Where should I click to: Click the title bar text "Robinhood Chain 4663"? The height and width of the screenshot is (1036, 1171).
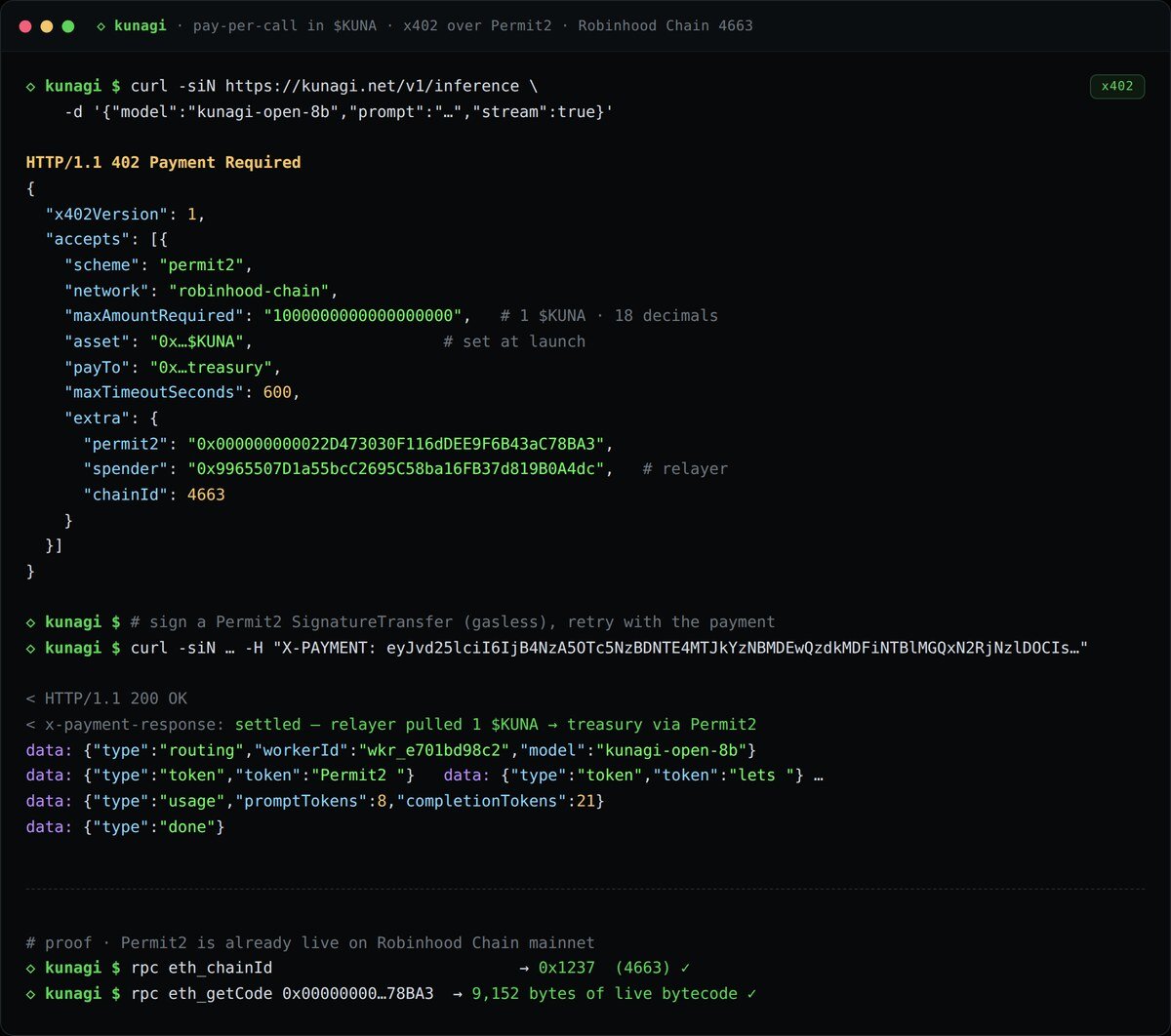[666, 26]
